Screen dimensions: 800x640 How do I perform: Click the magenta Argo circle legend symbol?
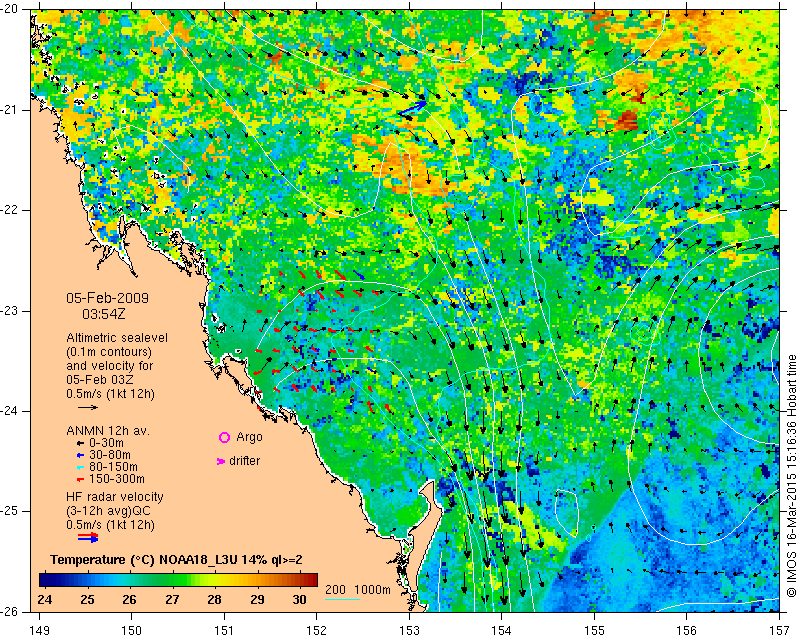[224, 437]
